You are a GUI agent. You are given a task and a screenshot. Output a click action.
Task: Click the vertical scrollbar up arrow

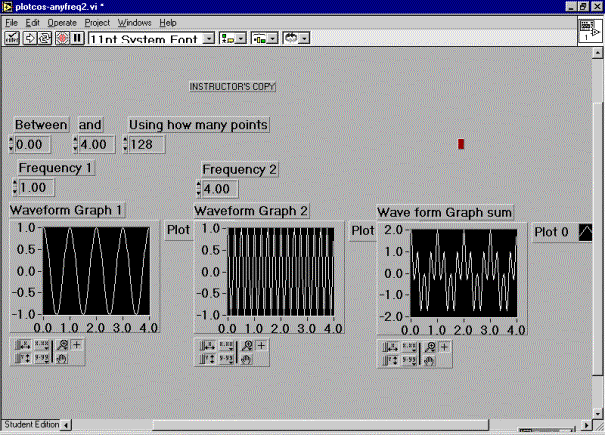tap(598, 52)
